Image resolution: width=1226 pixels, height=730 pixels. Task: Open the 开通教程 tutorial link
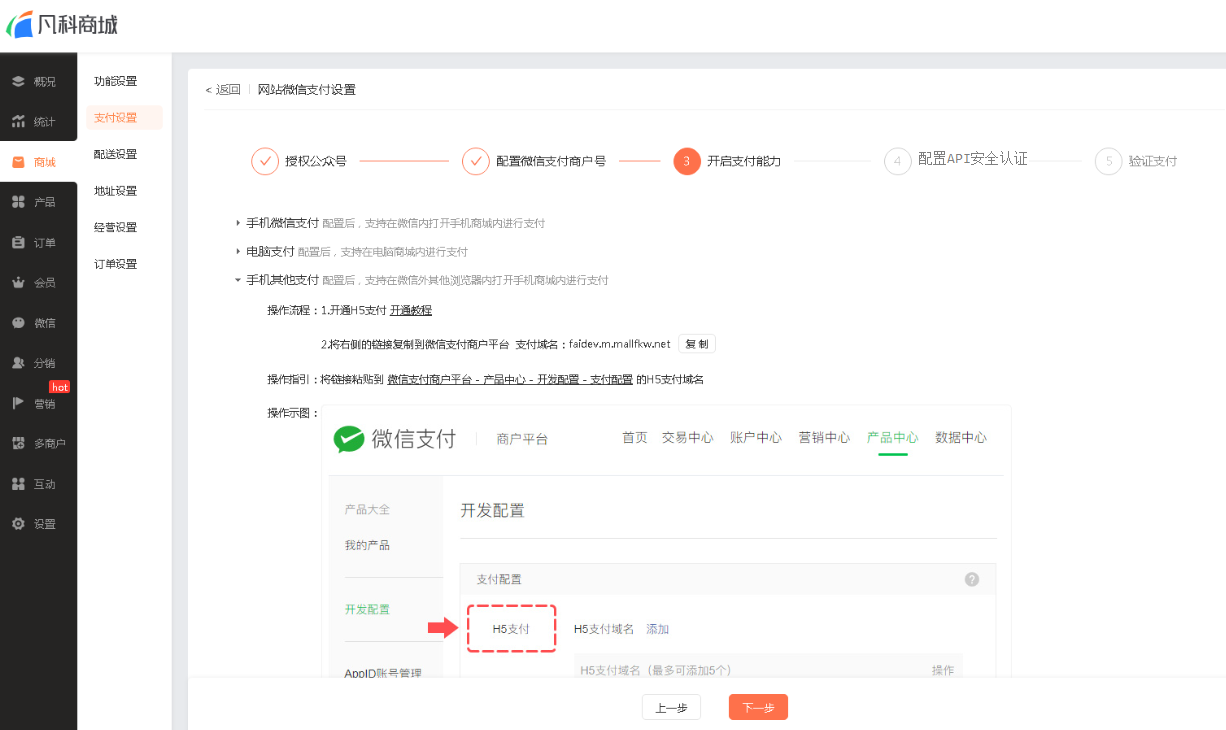[411, 311]
